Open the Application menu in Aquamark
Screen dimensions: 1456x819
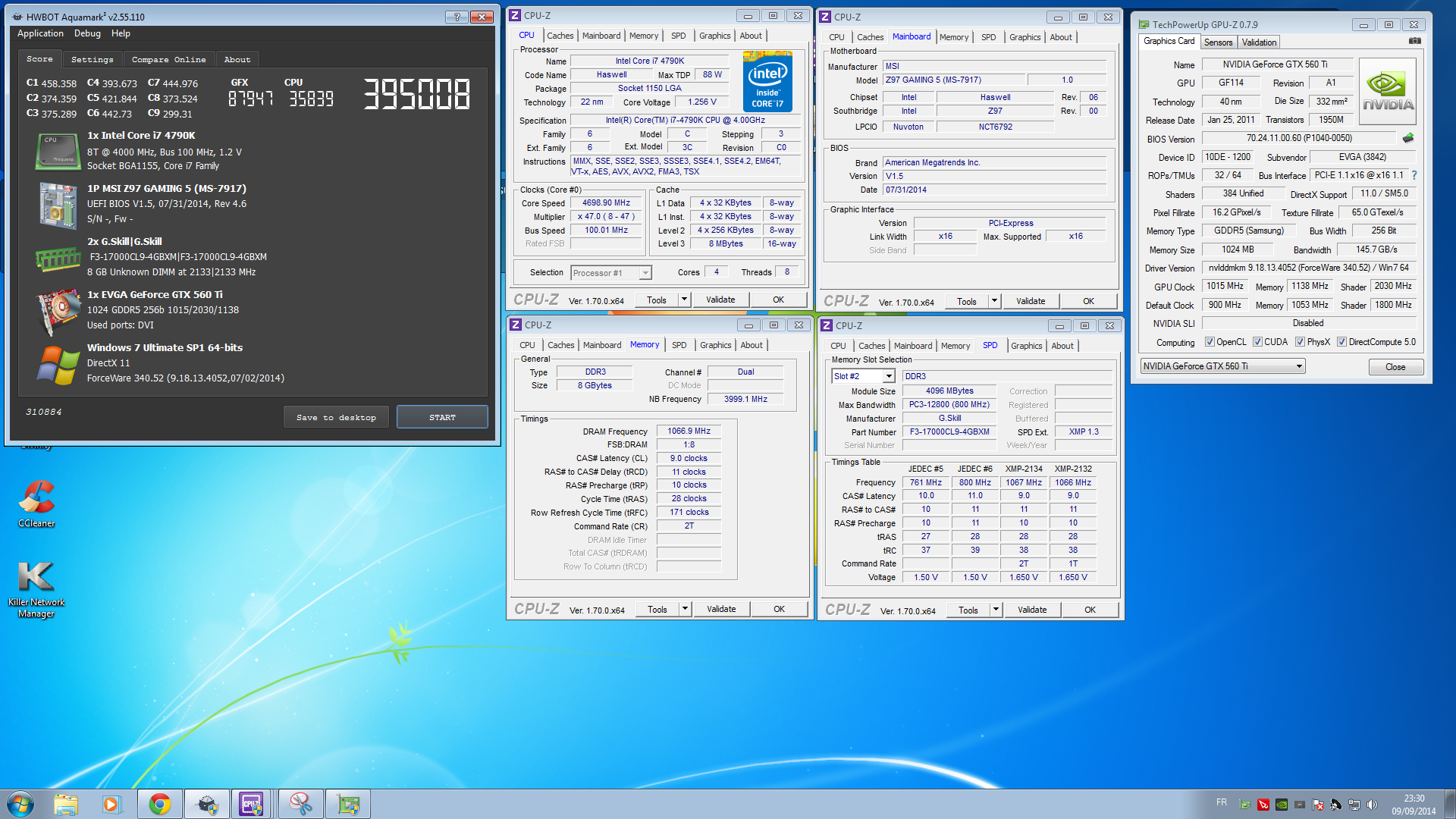click(40, 33)
